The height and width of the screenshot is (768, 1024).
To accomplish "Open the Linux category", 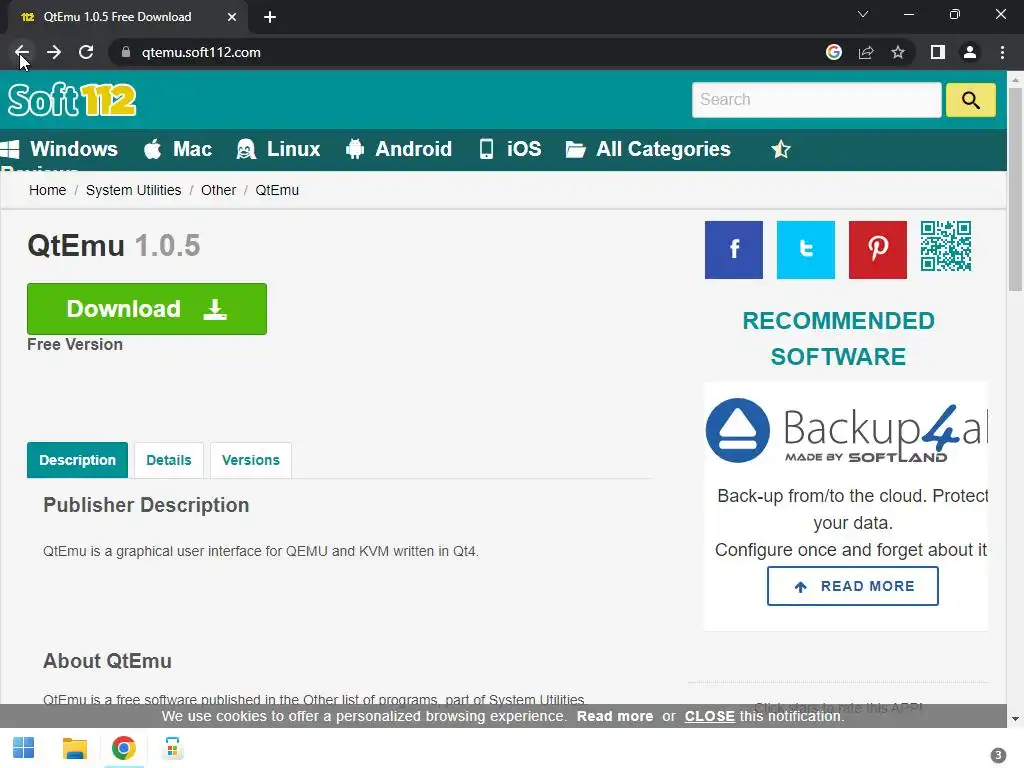I will pos(278,149).
